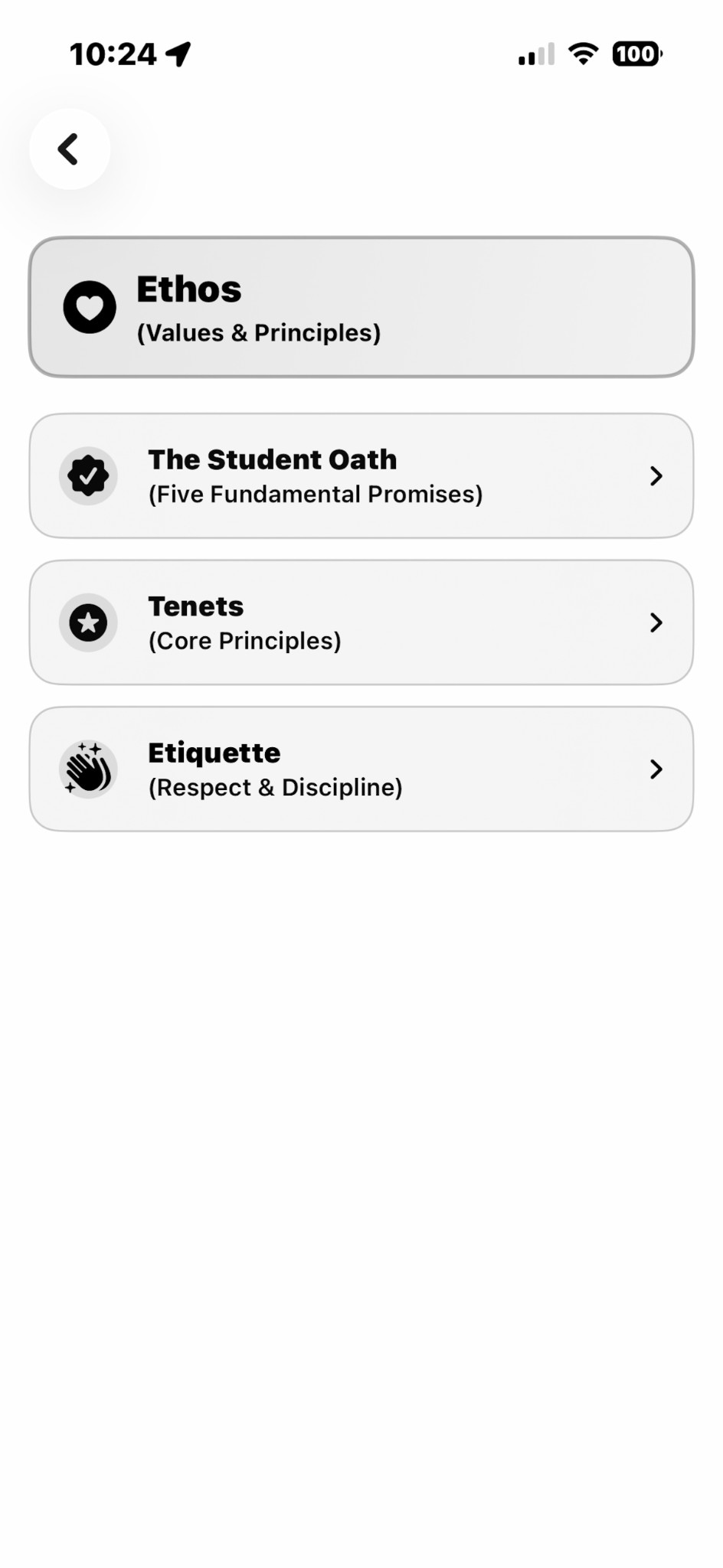Click the star icon next to Tenets
The height and width of the screenshot is (1568, 723).
[x=88, y=622]
